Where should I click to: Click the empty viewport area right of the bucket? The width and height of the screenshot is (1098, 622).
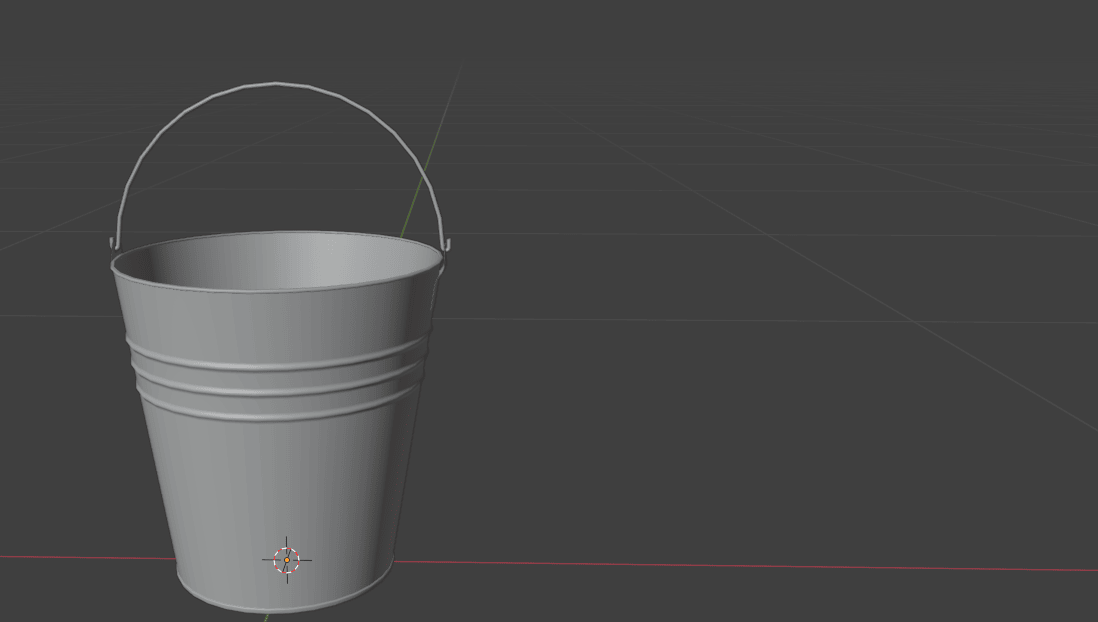tap(750, 400)
